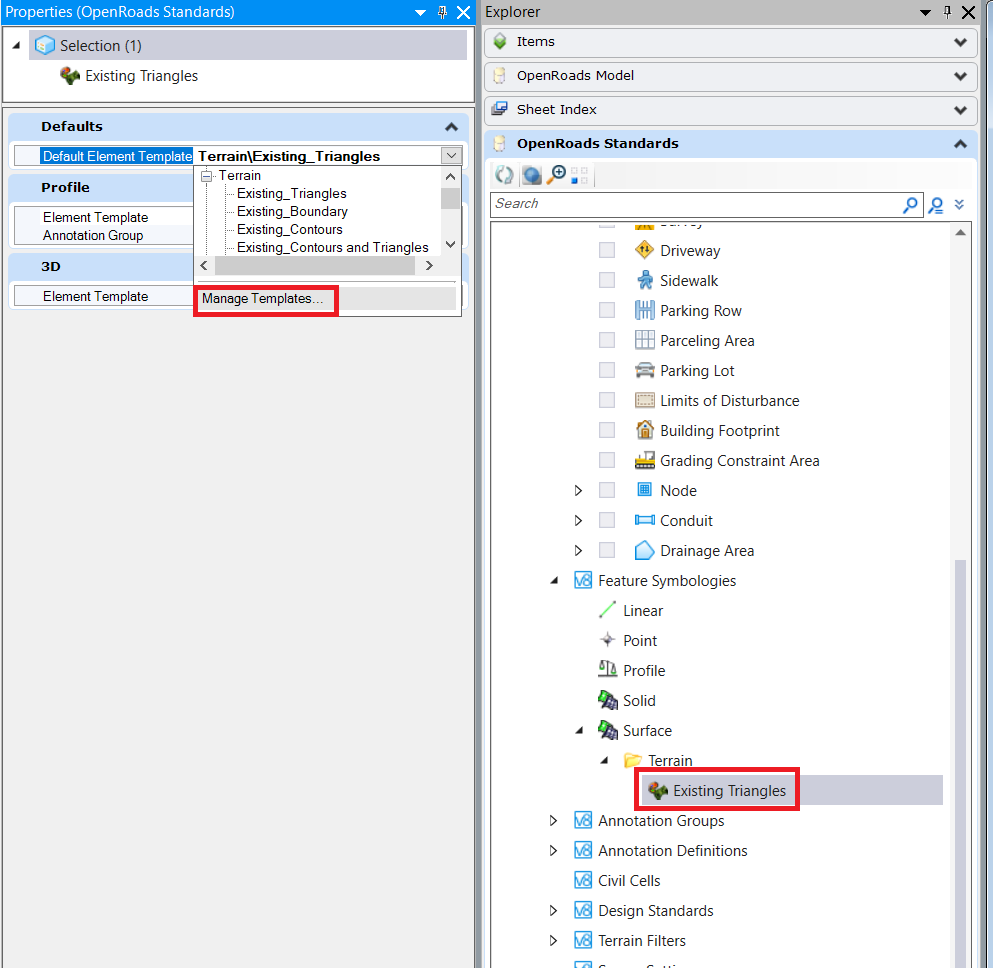Click the Limits of Disturbance icon
The width and height of the screenshot is (993, 968).
(644, 400)
